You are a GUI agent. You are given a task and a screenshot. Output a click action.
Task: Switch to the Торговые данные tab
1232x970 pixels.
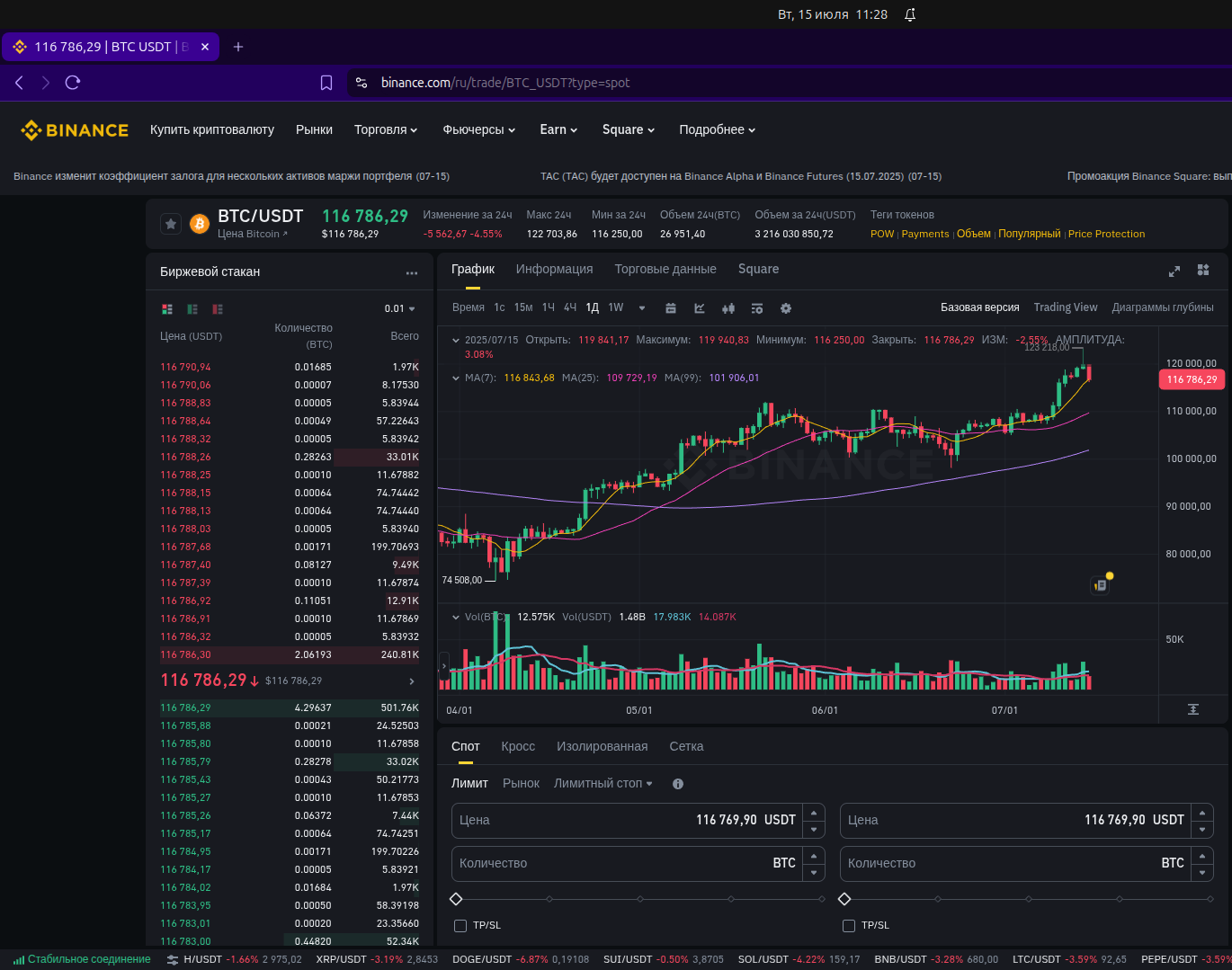point(665,270)
